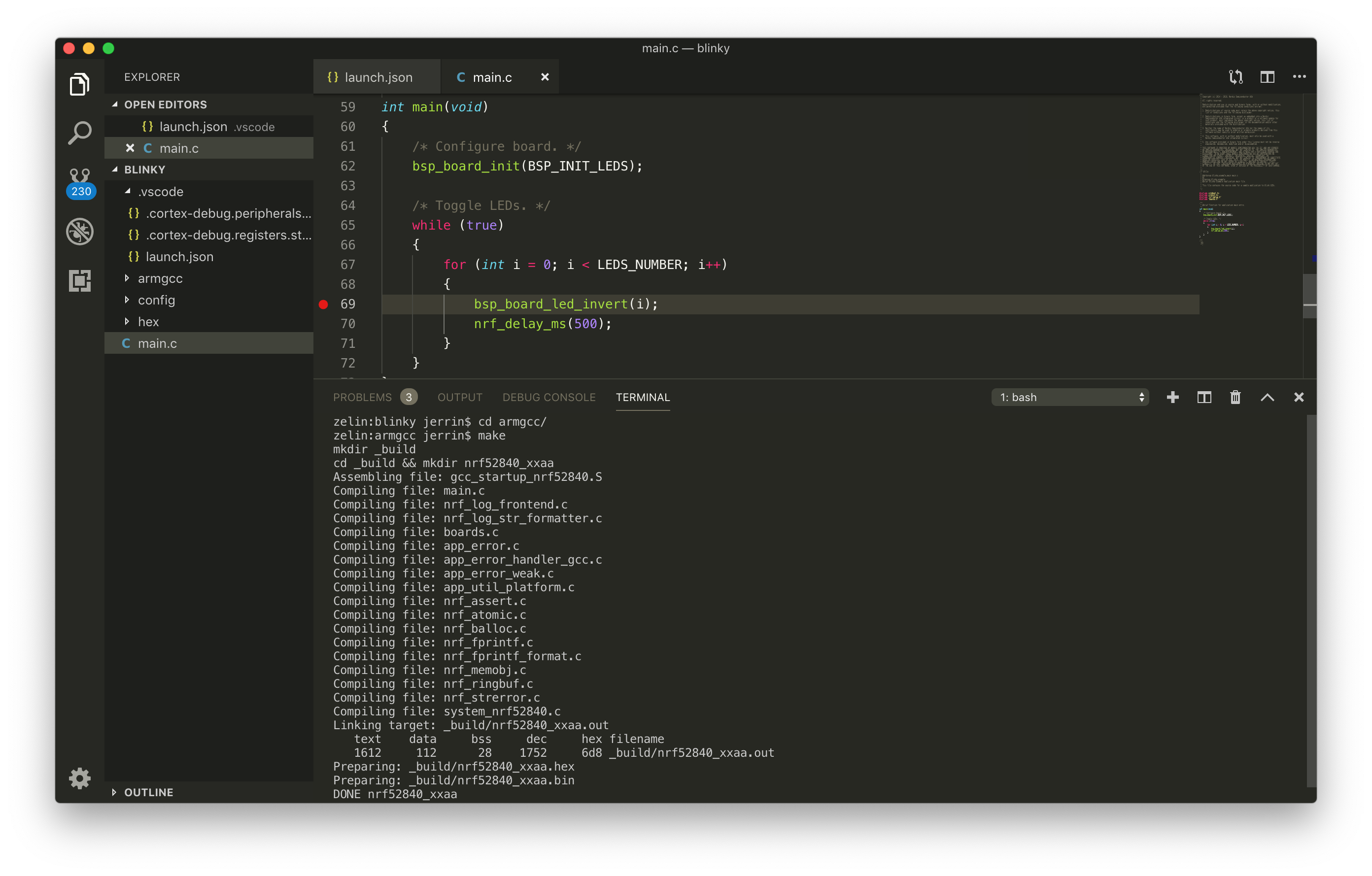Click the nrf_delay_ms(500) code line
Screen dimensions: 1372x876
pyautogui.click(x=543, y=324)
